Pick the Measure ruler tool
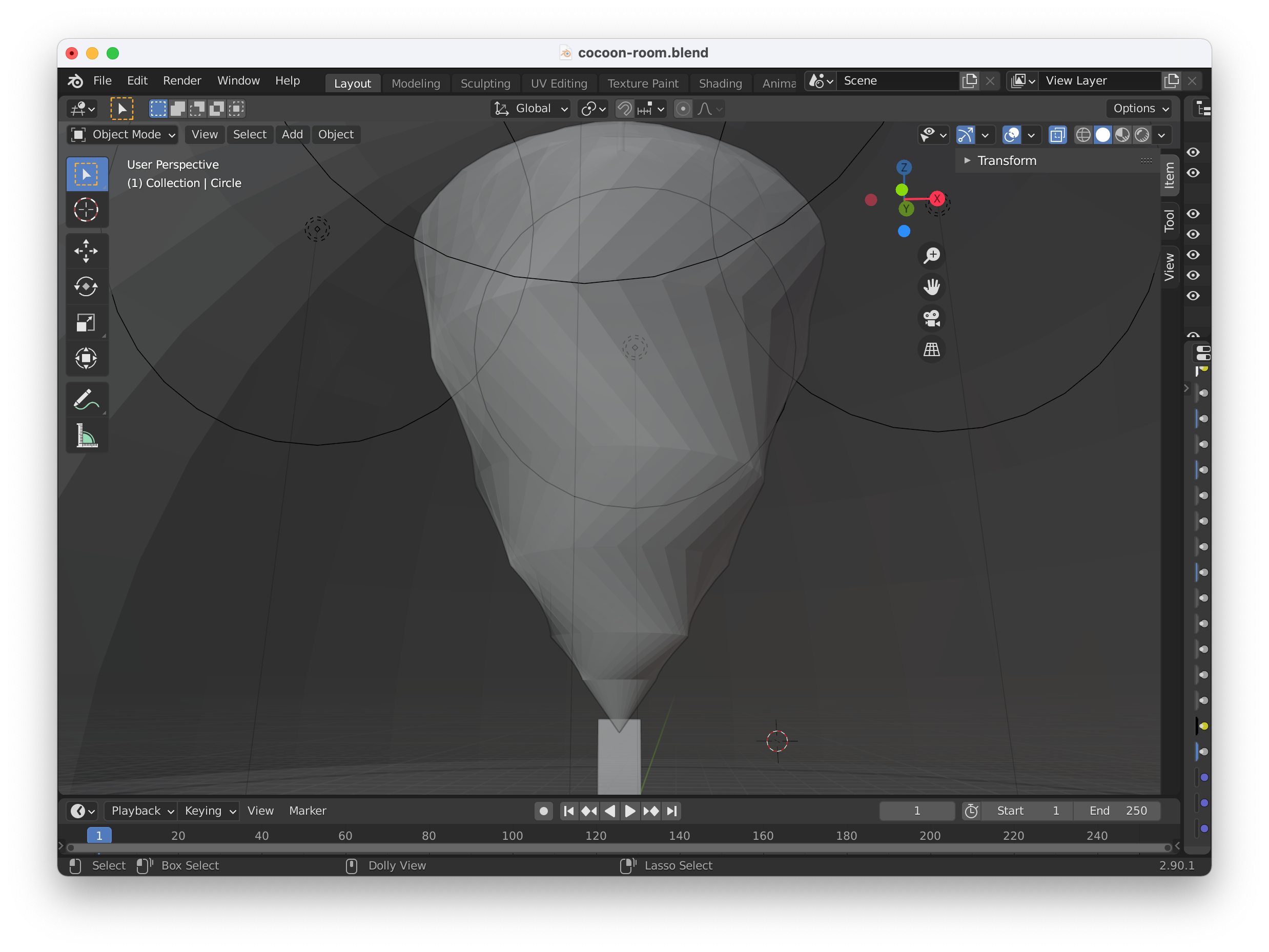The image size is (1269, 952). point(86,436)
